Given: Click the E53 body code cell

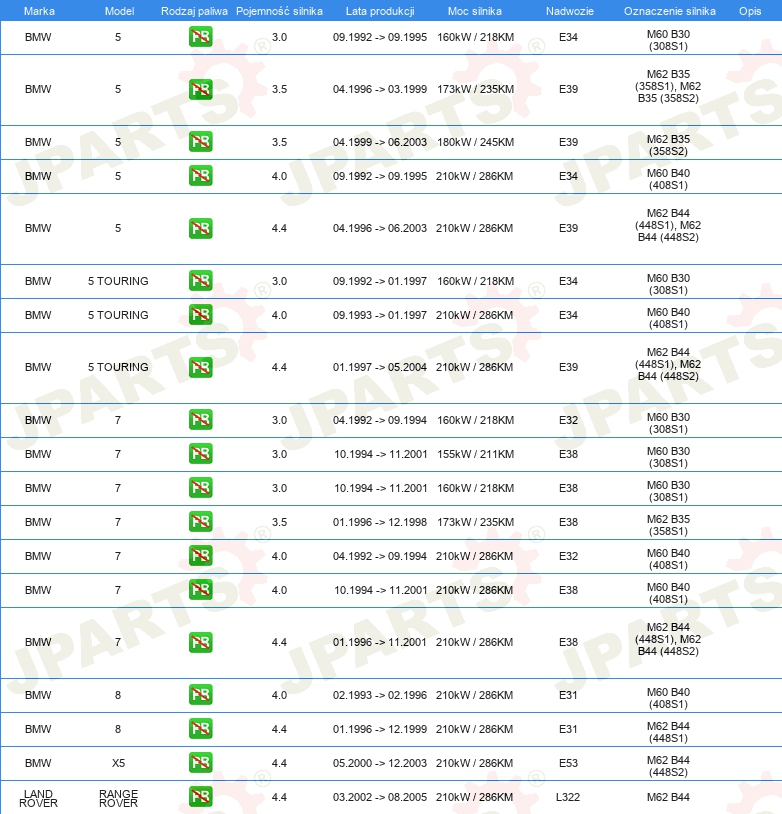Looking at the screenshot, I should click(568, 763).
